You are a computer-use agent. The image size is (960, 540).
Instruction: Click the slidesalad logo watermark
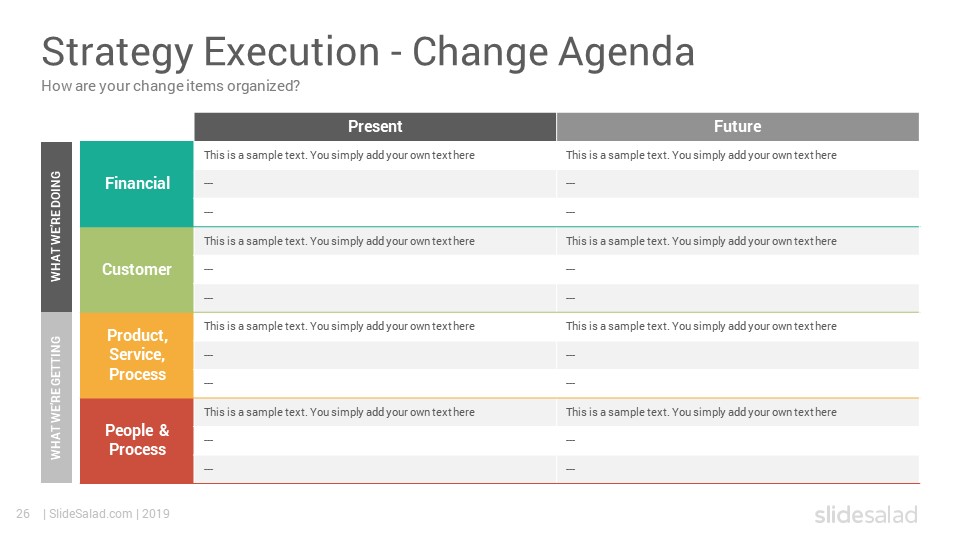(x=866, y=514)
